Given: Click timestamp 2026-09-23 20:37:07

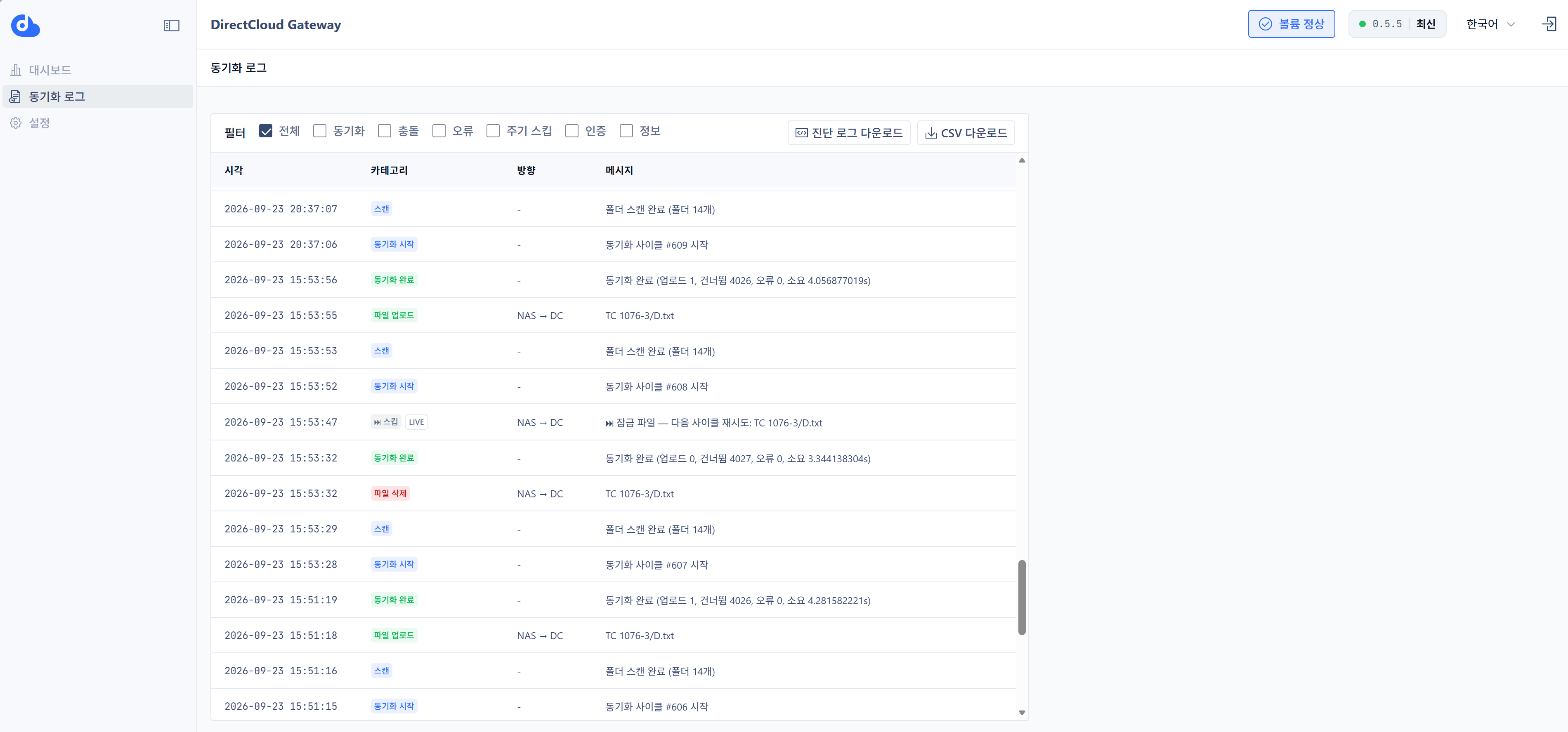Looking at the screenshot, I should pyautogui.click(x=281, y=209).
